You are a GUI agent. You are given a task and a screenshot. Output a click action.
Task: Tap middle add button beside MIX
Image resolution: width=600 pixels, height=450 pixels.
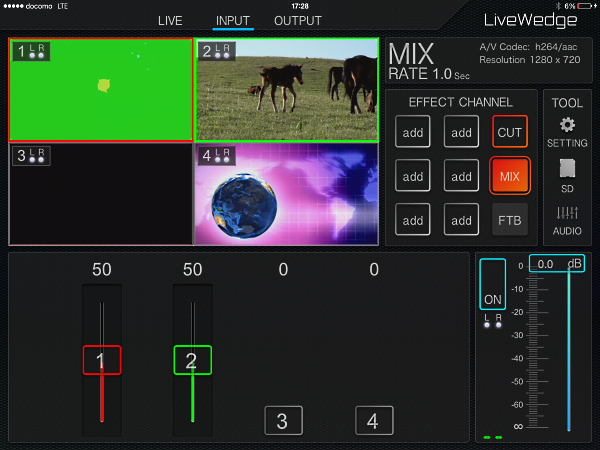(x=461, y=176)
